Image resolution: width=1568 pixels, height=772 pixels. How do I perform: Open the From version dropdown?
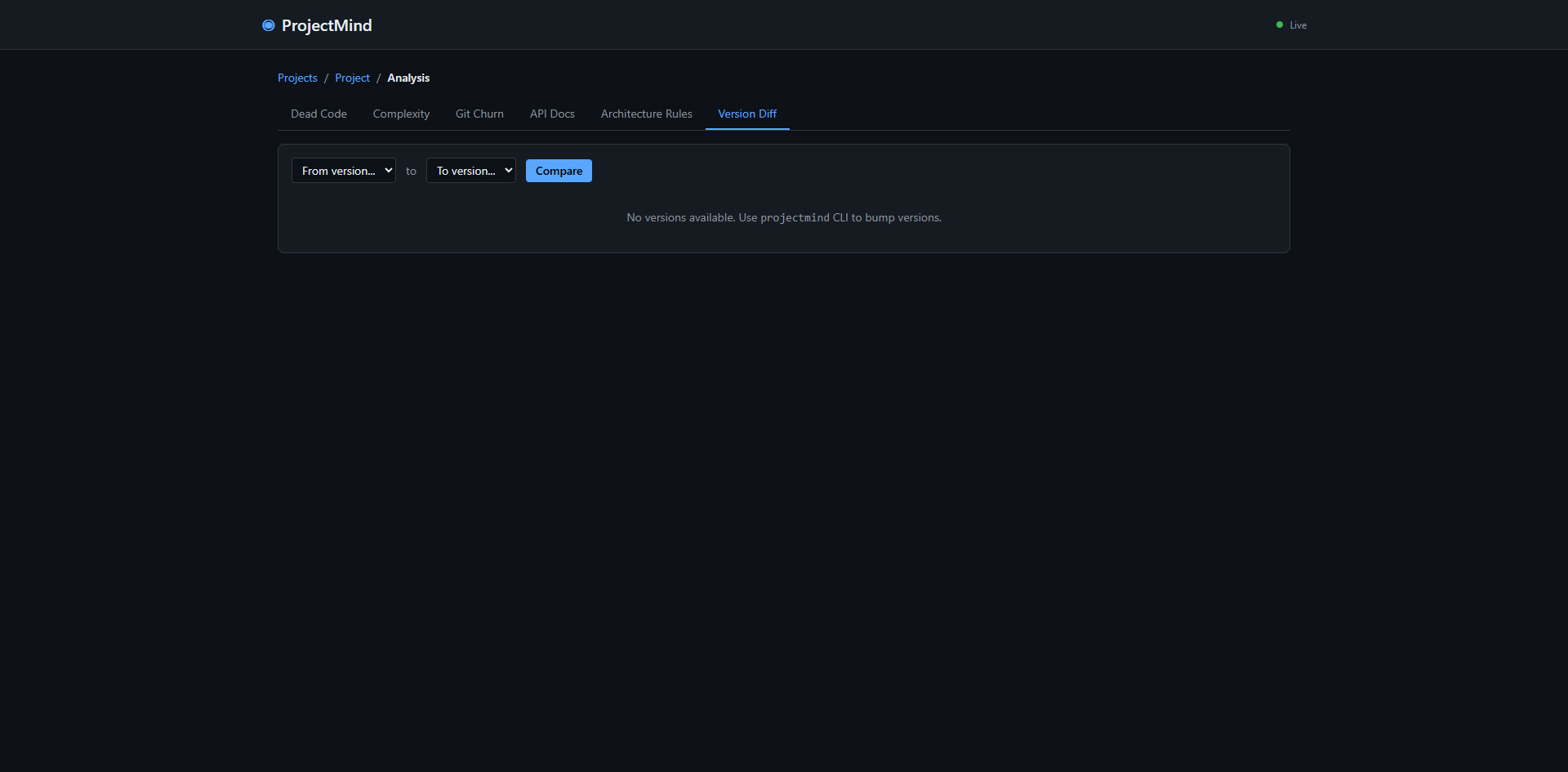343,171
